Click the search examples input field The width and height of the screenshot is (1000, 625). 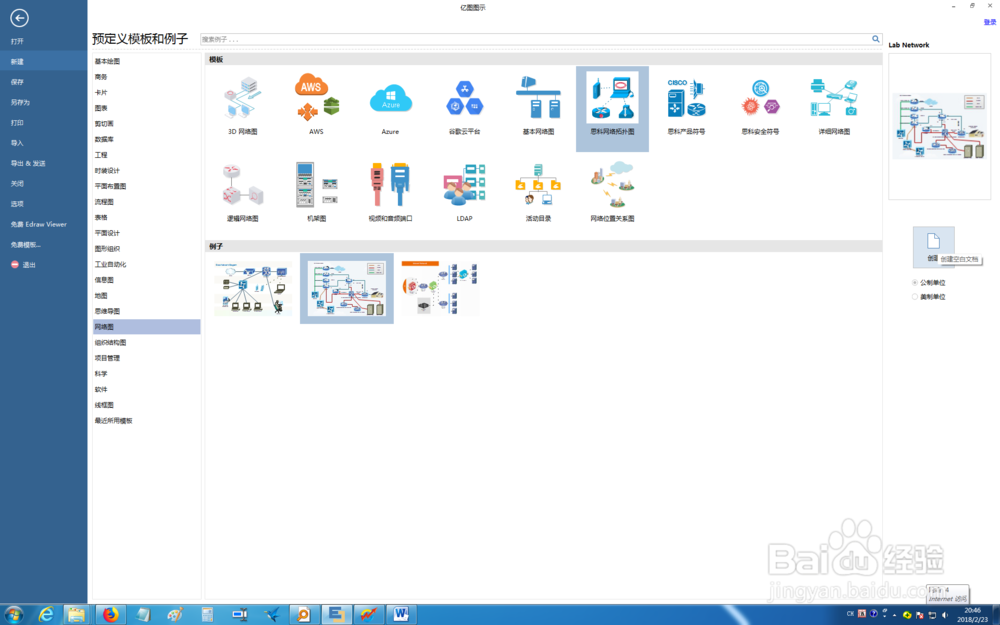tap(536, 39)
